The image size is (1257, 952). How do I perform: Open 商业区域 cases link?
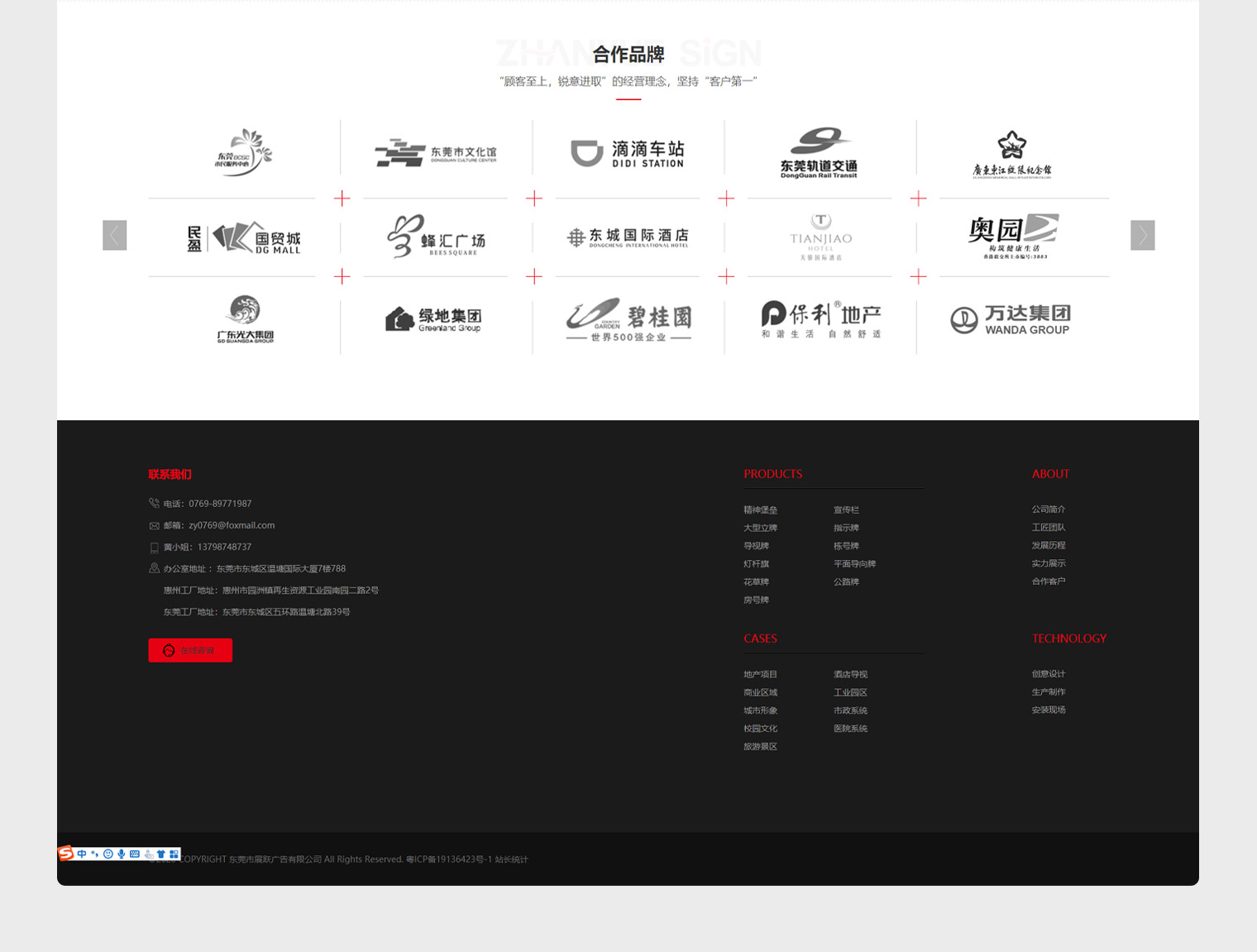coord(760,693)
